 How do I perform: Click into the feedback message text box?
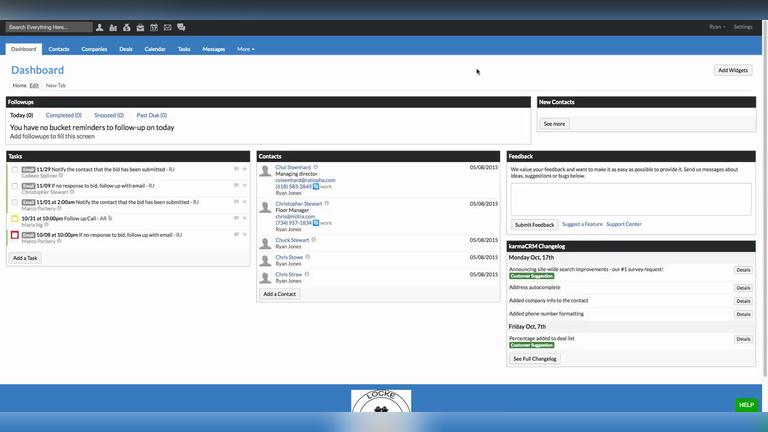(x=631, y=198)
